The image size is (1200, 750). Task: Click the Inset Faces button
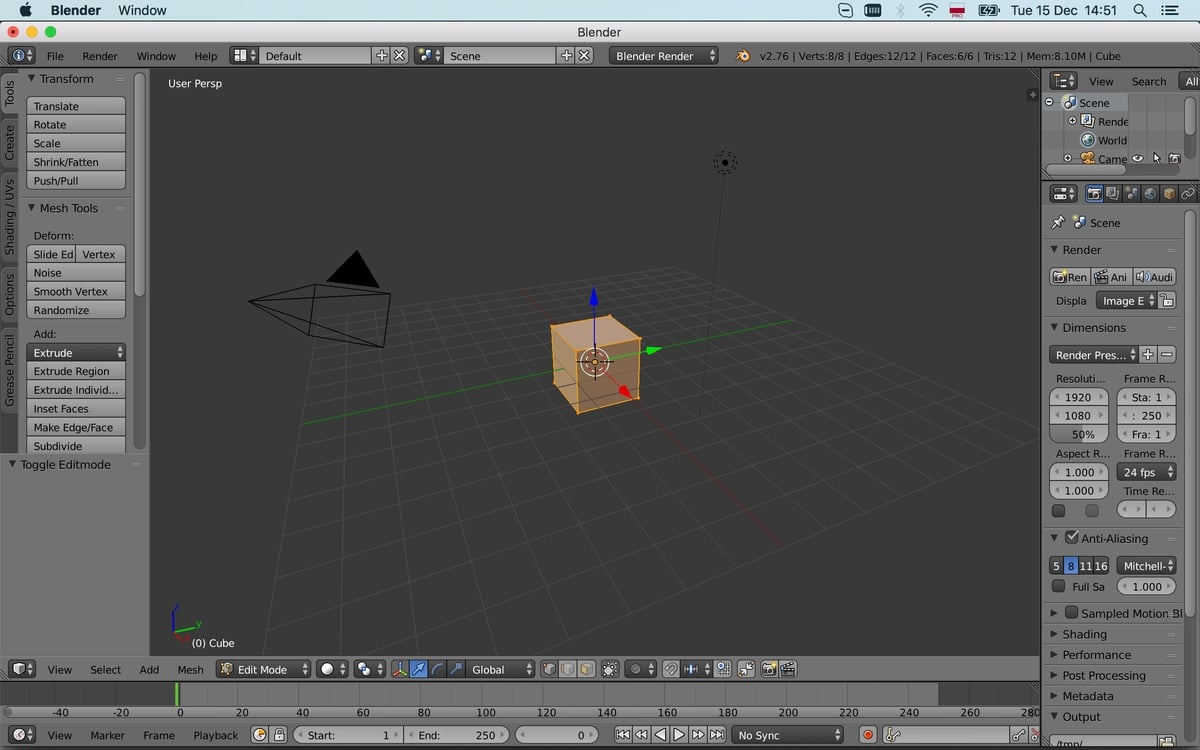click(76, 409)
